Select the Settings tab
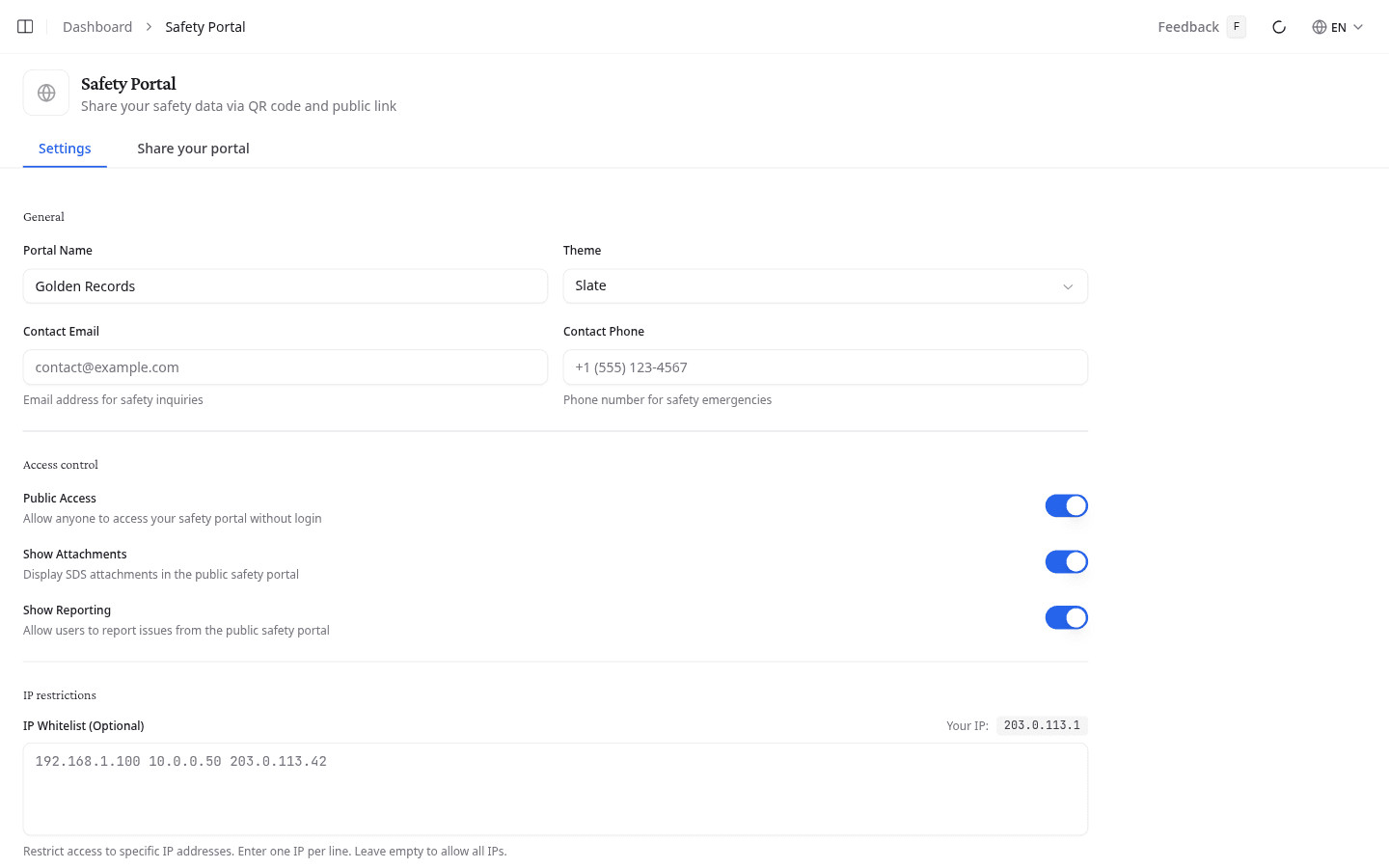The image size is (1389, 868). (x=65, y=148)
